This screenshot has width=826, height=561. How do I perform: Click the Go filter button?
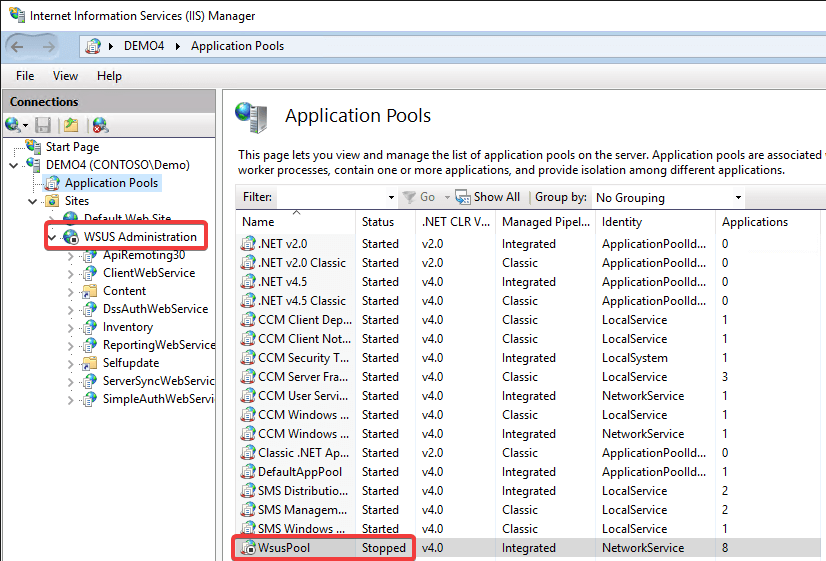coord(419,197)
